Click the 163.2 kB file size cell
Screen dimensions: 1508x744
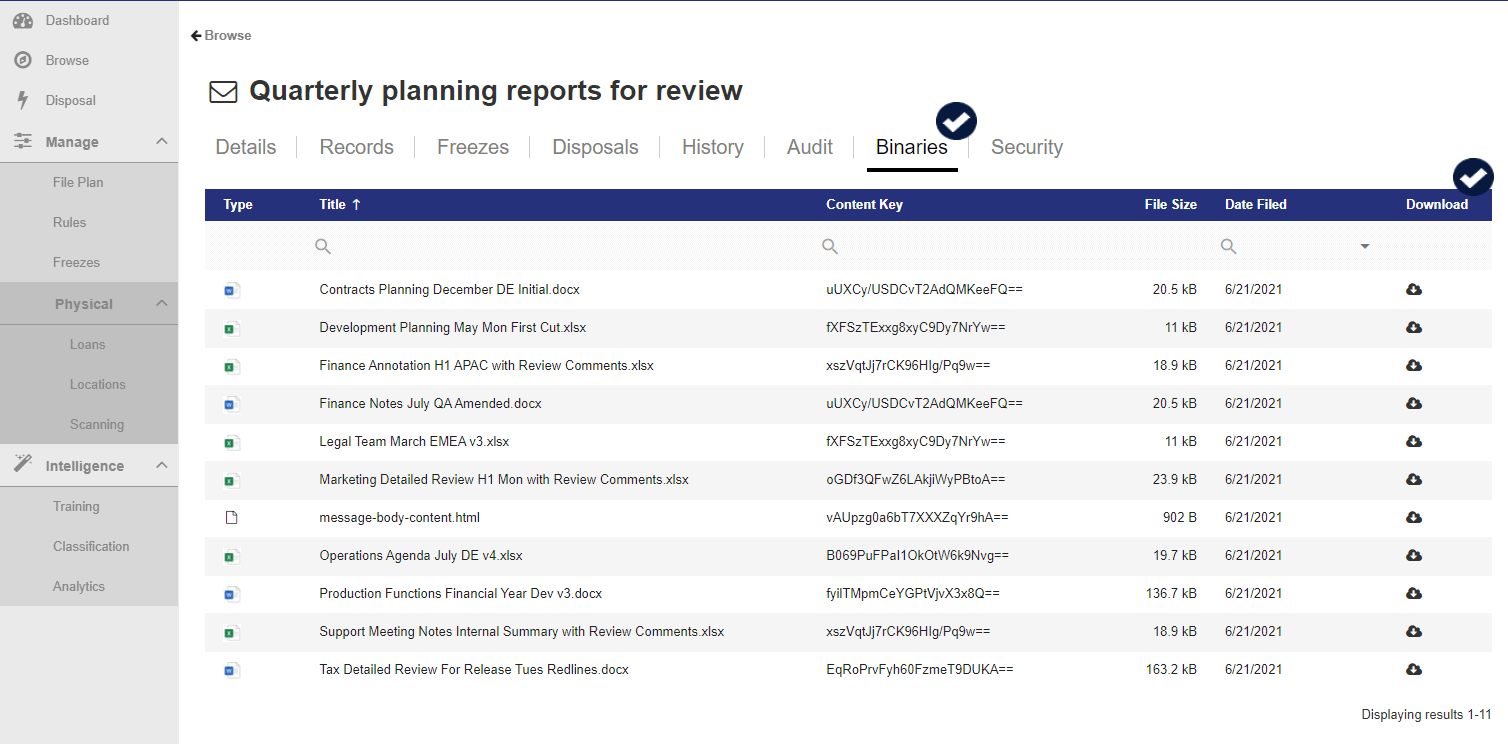[1171, 669]
